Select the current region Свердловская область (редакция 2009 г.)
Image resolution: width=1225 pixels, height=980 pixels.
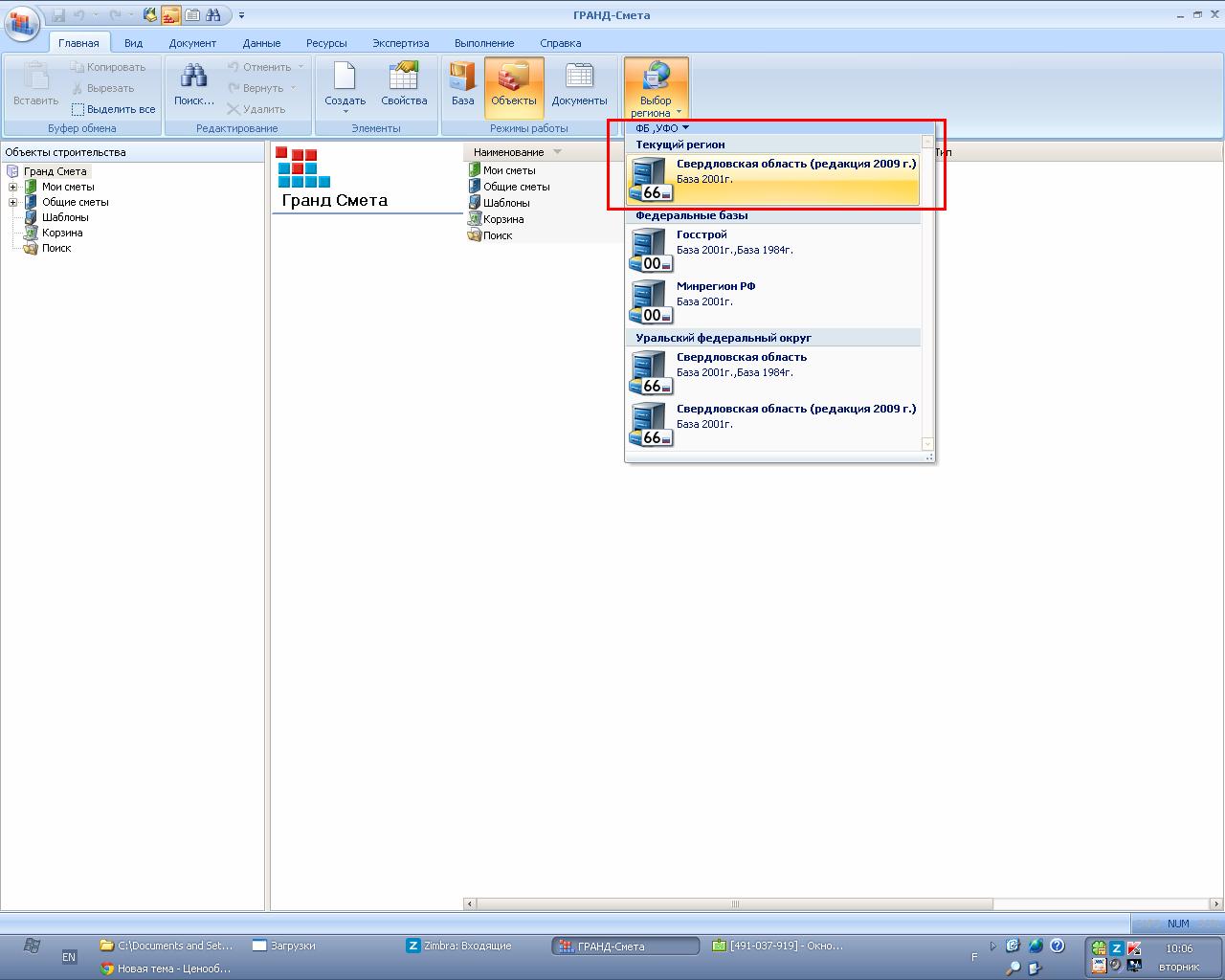pyautogui.click(x=773, y=179)
